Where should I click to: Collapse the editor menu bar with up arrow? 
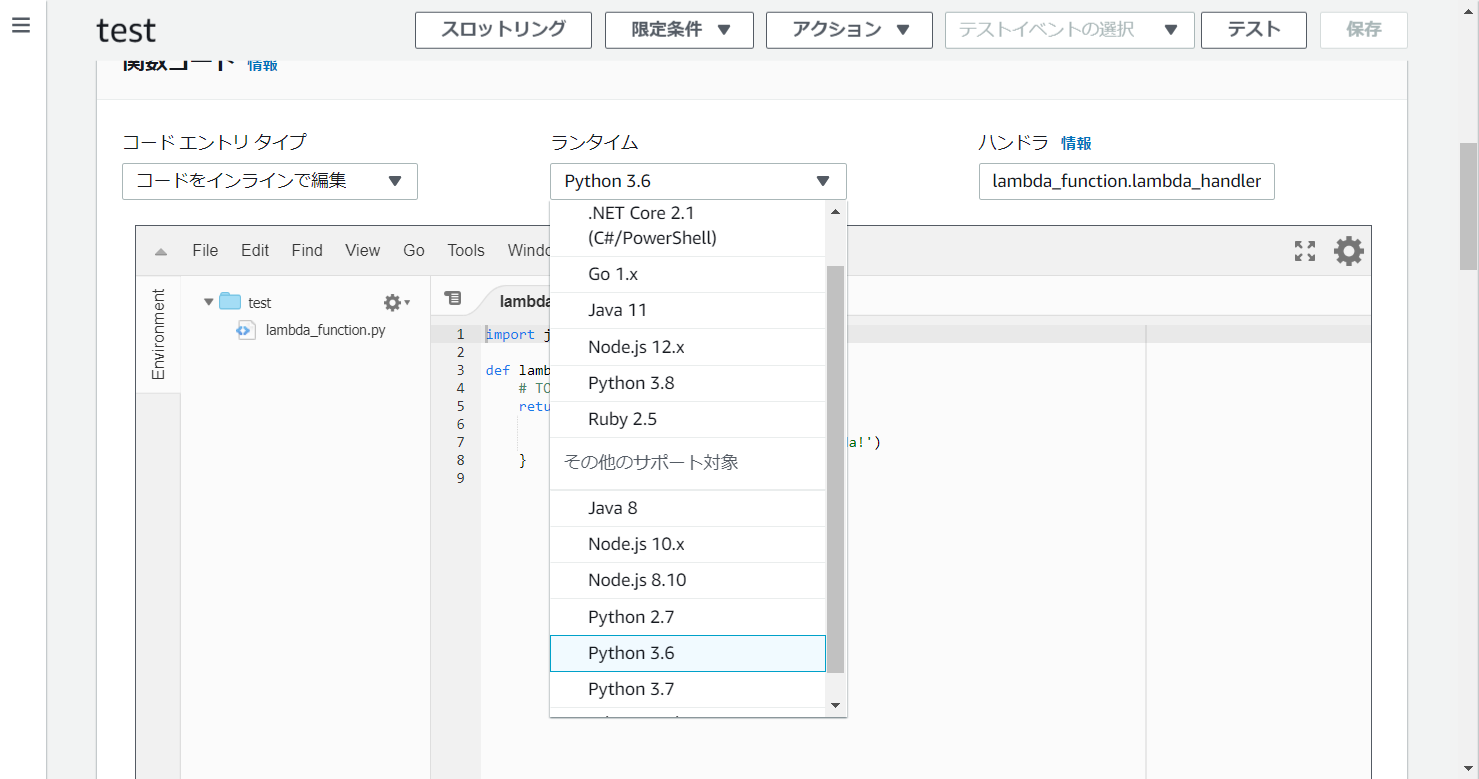[161, 252]
